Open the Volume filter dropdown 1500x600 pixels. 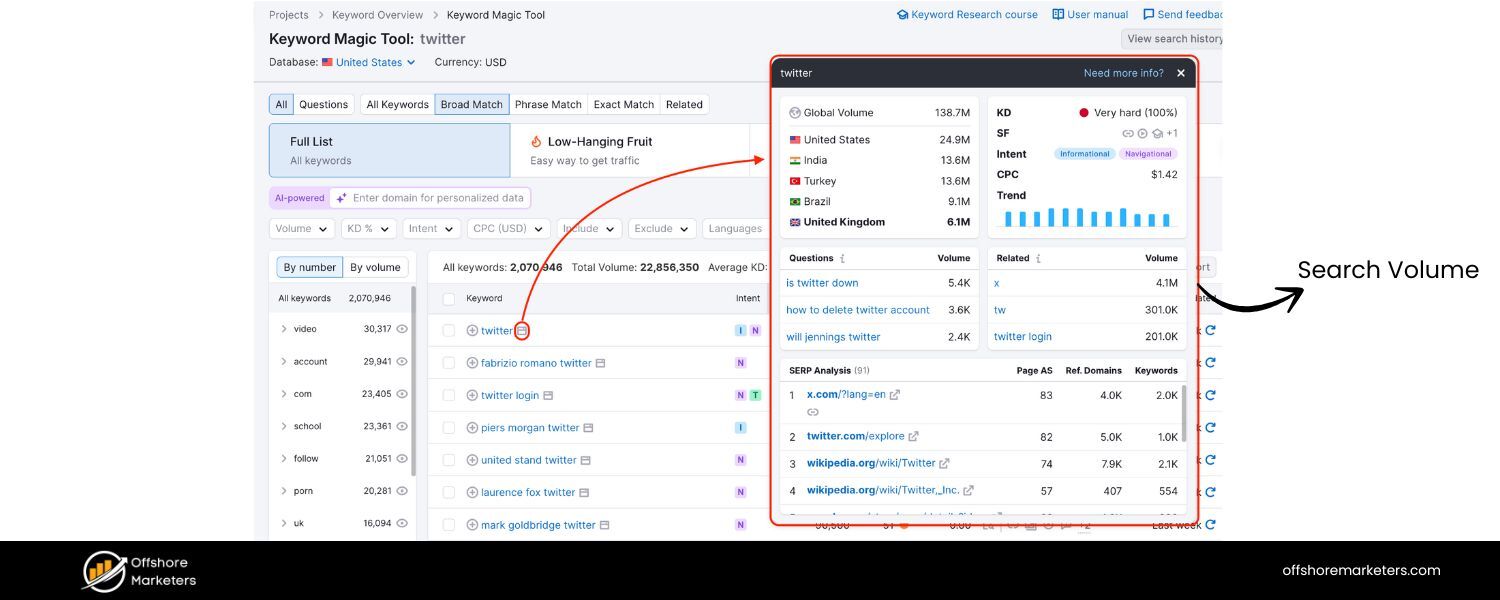point(300,228)
